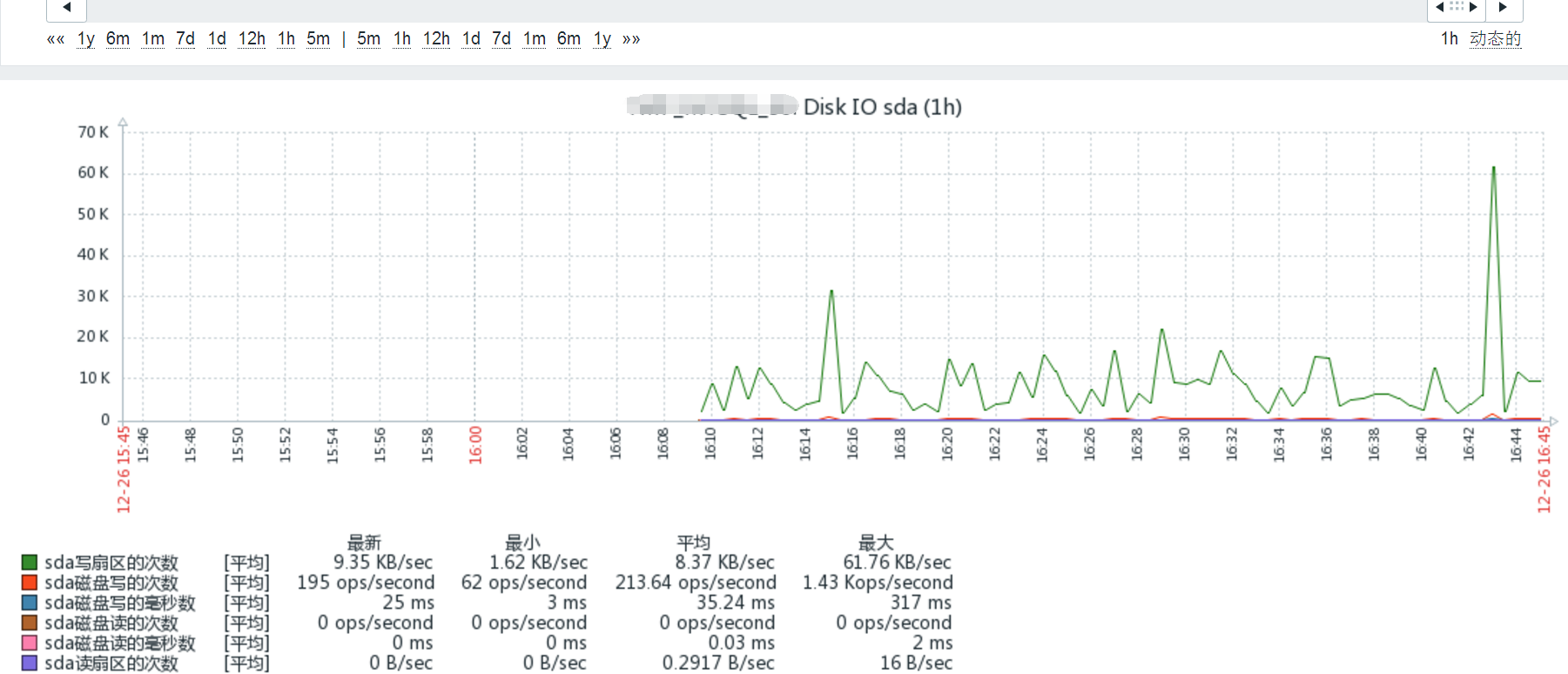Image resolution: width=1568 pixels, height=674 pixels.
Task: Shift forward 6m on the right side
Action: click(x=569, y=39)
